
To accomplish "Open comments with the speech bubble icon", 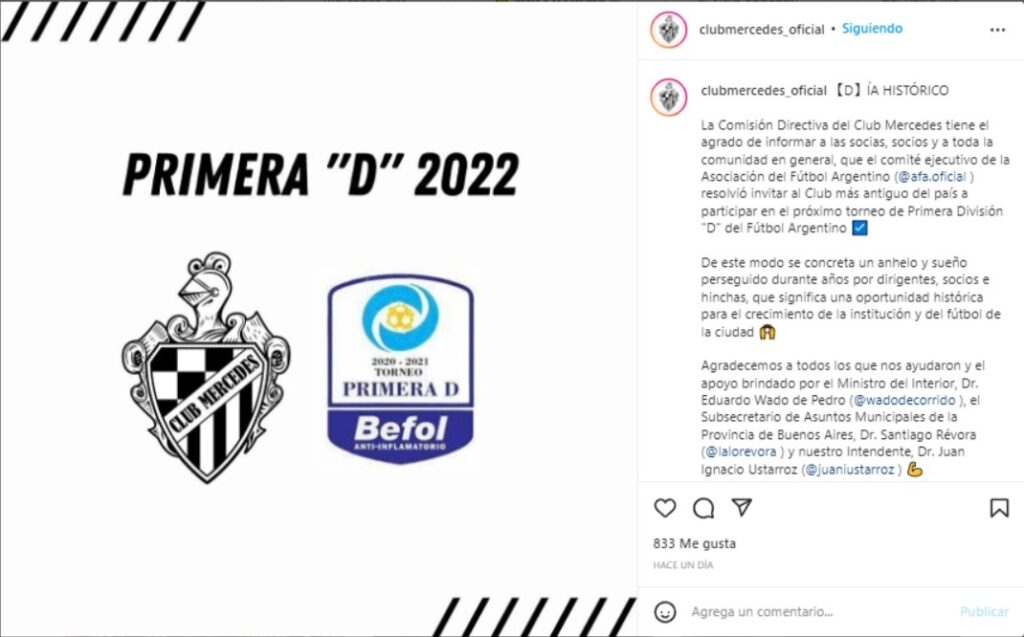I will pyautogui.click(x=703, y=508).
